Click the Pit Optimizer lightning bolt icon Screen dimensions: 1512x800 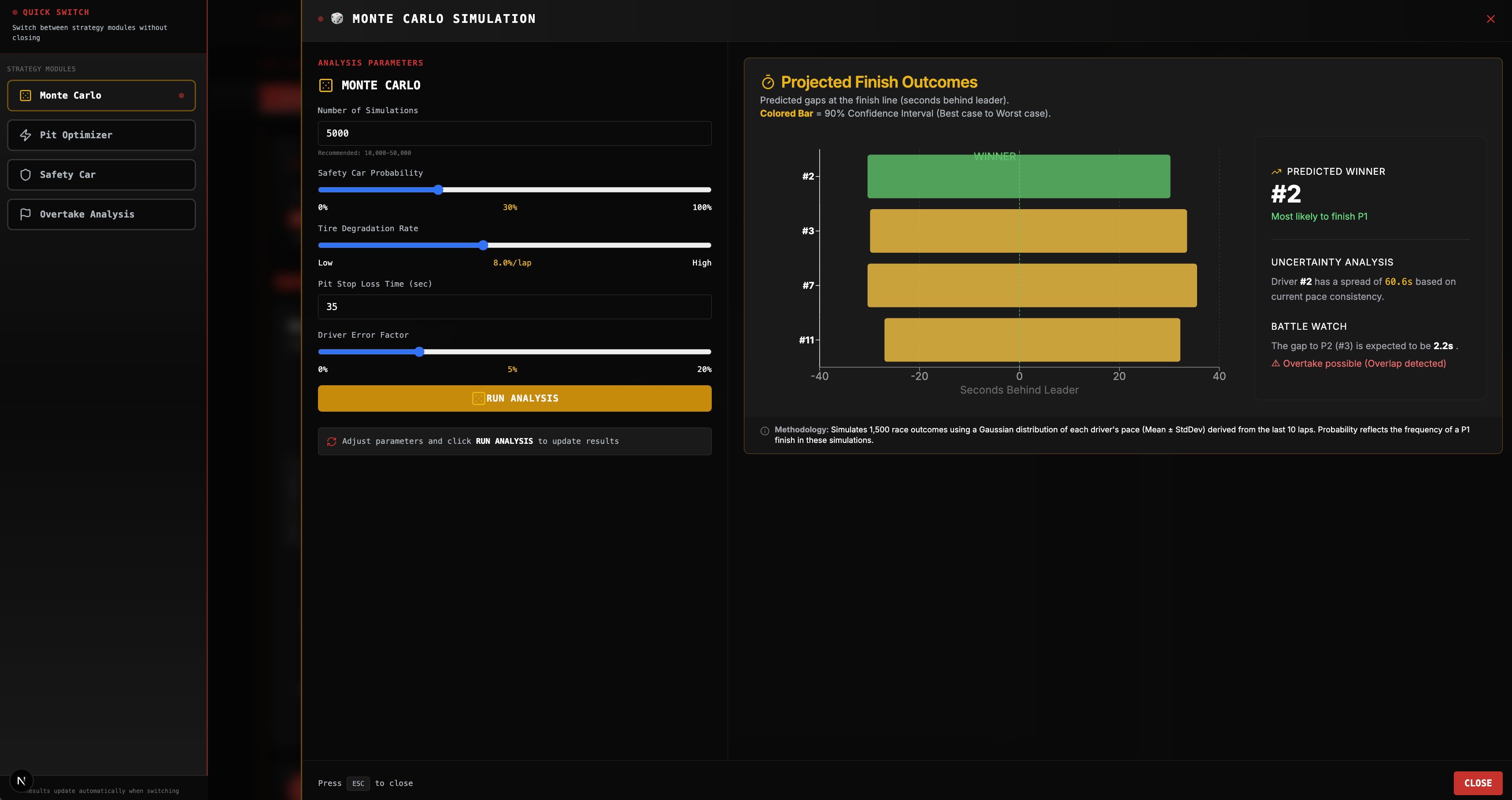(x=25, y=135)
